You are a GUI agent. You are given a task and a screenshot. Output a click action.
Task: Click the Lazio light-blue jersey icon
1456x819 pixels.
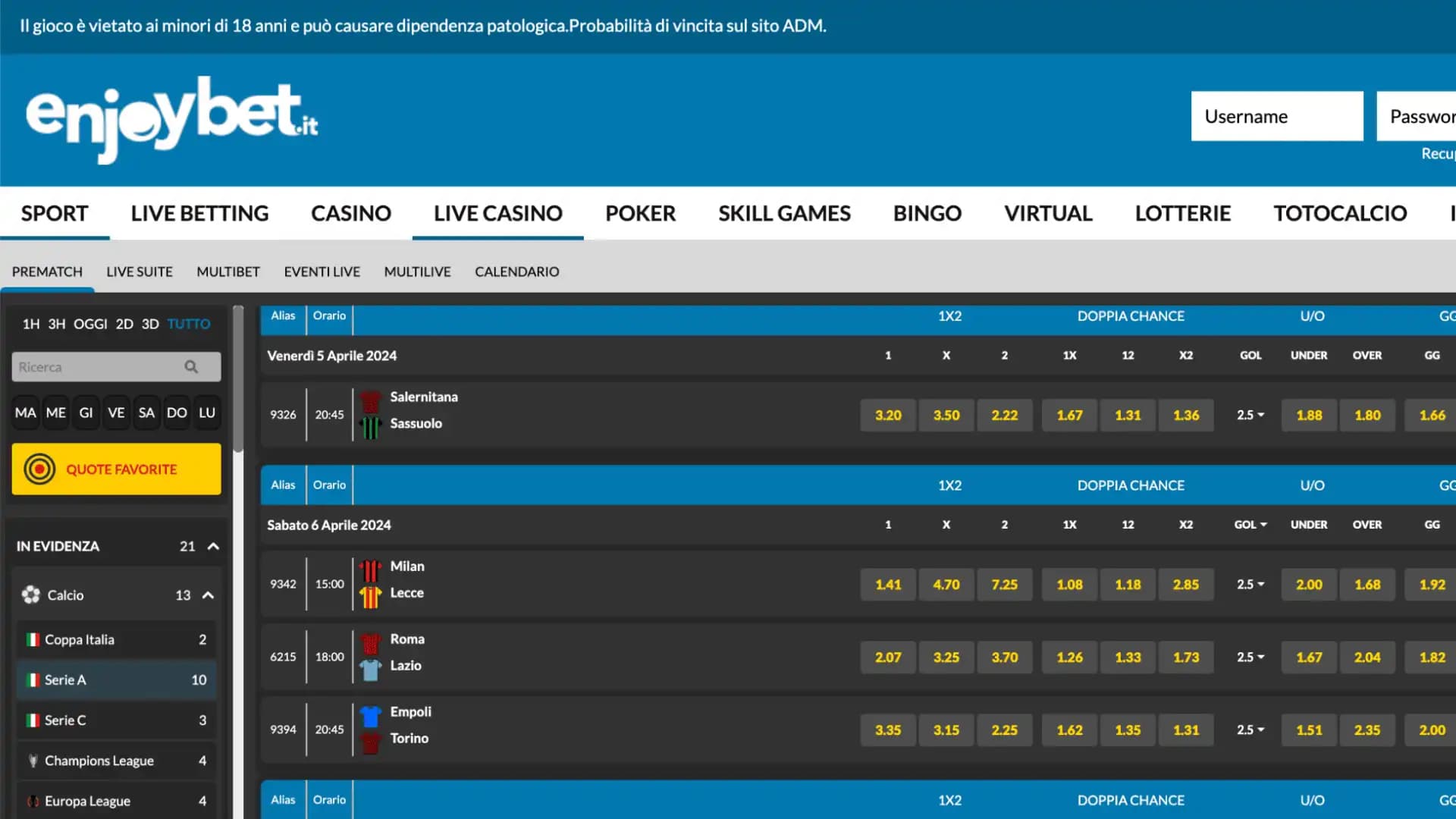(370, 669)
